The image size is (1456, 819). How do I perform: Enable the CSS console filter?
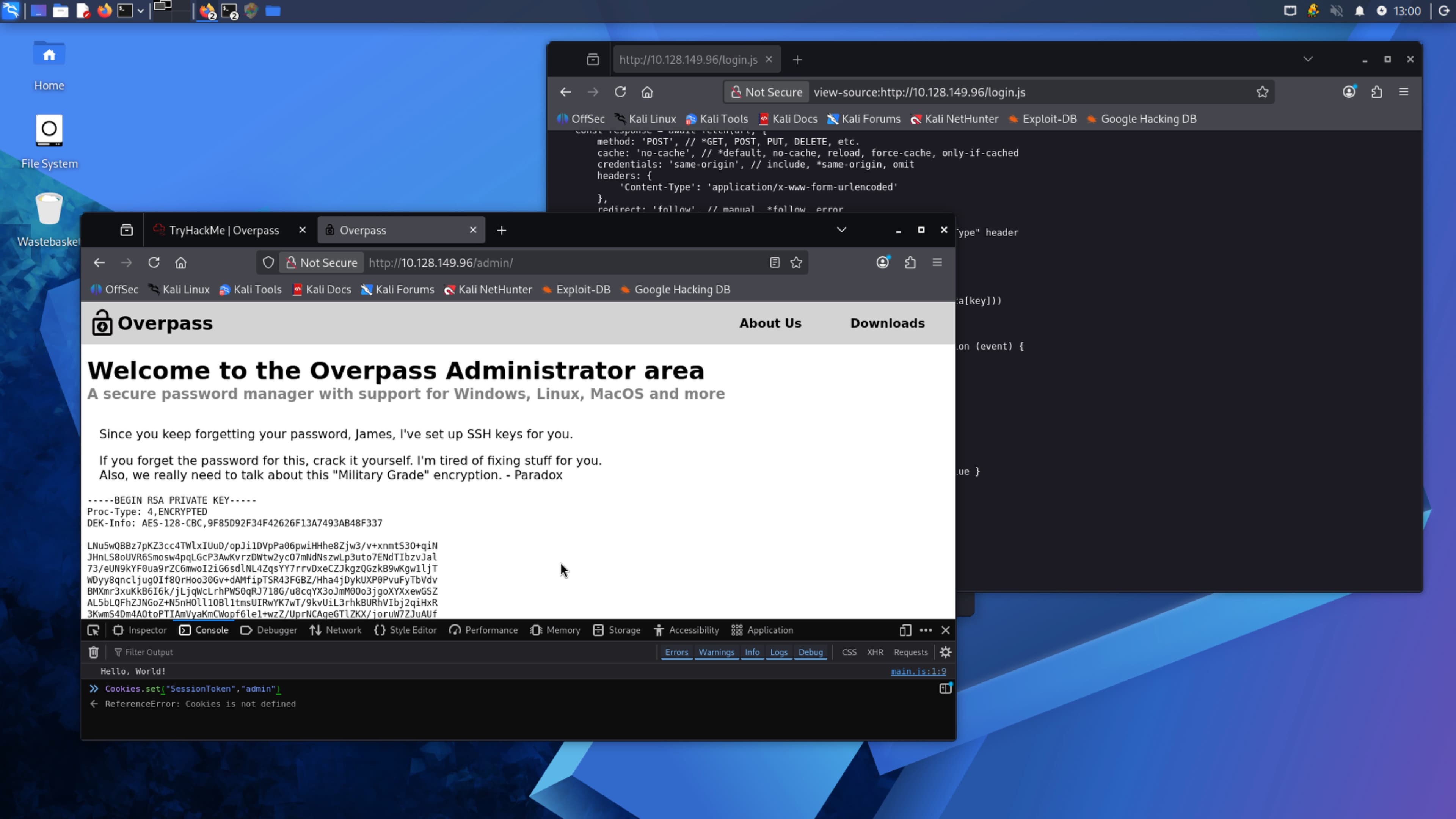(x=849, y=652)
